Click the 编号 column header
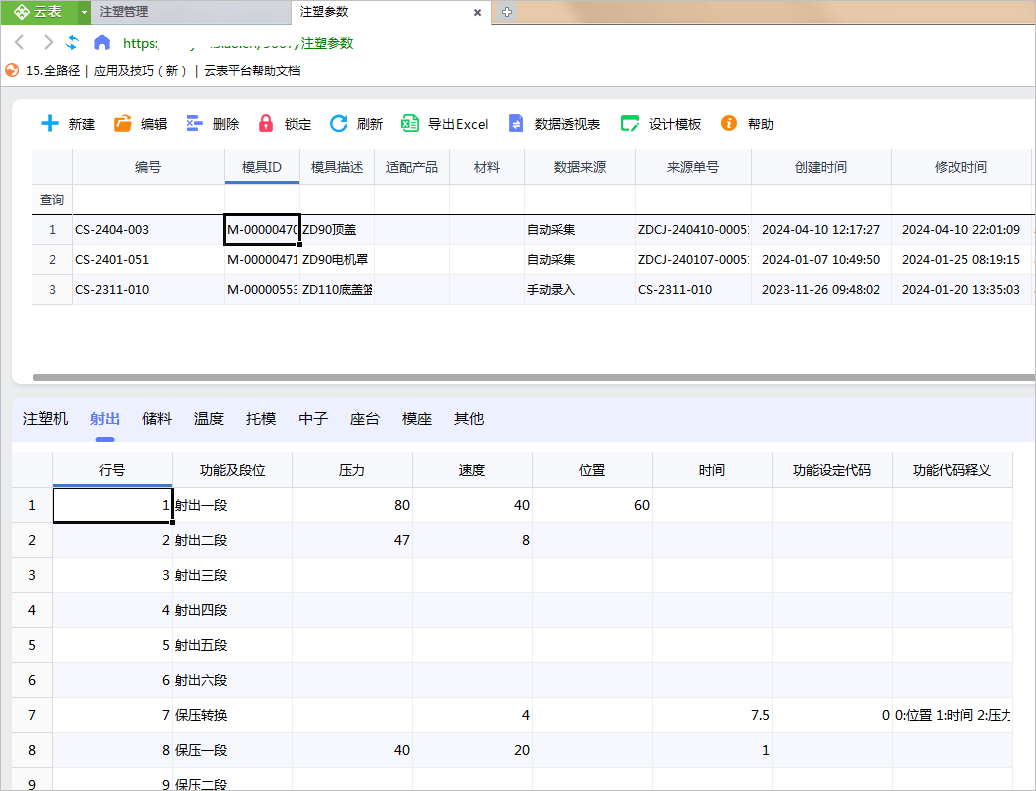Screen dimensions: 1036x791 (148, 167)
